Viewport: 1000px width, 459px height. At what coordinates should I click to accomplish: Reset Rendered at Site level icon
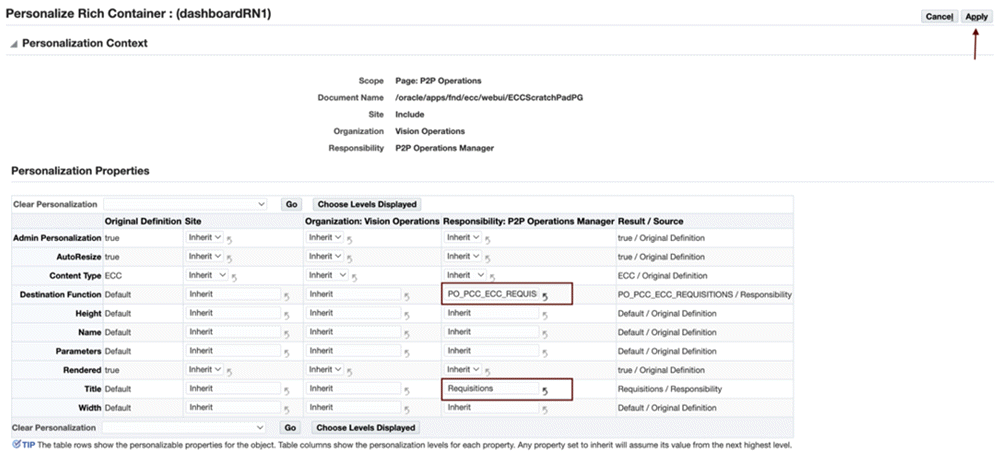click(230, 372)
